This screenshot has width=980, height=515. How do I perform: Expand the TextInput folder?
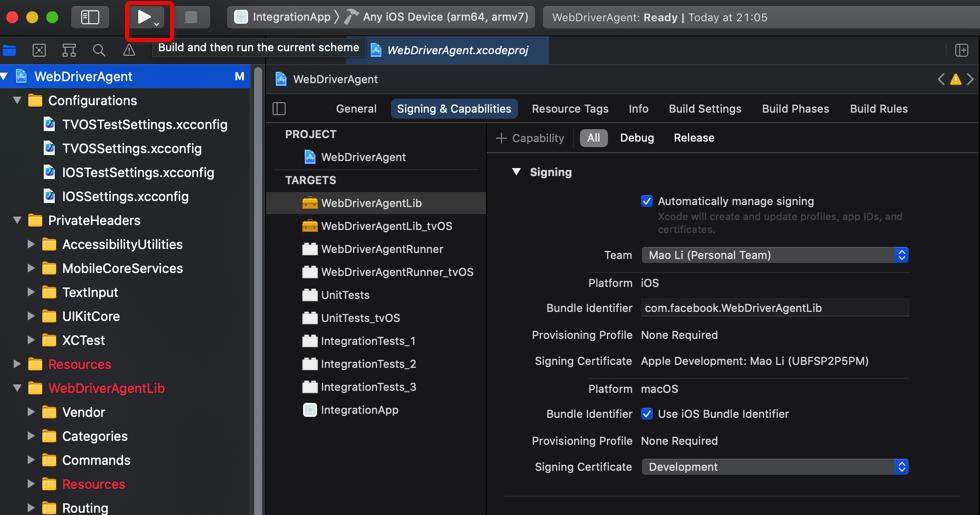click(x=31, y=292)
